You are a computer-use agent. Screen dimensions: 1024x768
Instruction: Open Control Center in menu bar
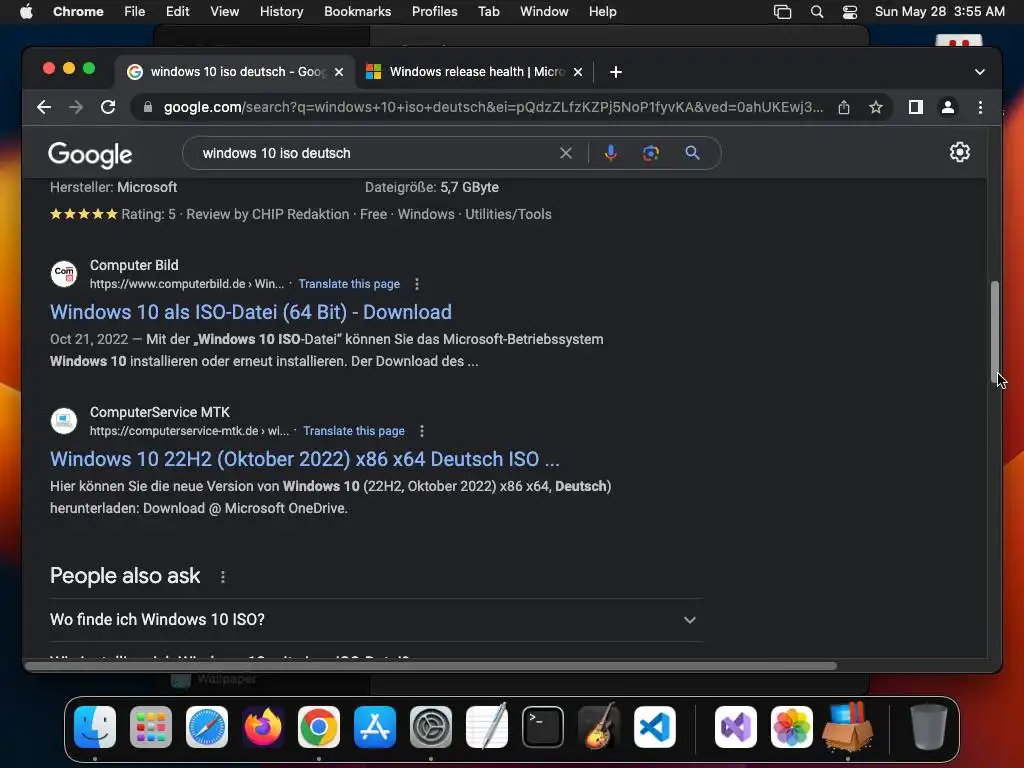[x=850, y=11]
